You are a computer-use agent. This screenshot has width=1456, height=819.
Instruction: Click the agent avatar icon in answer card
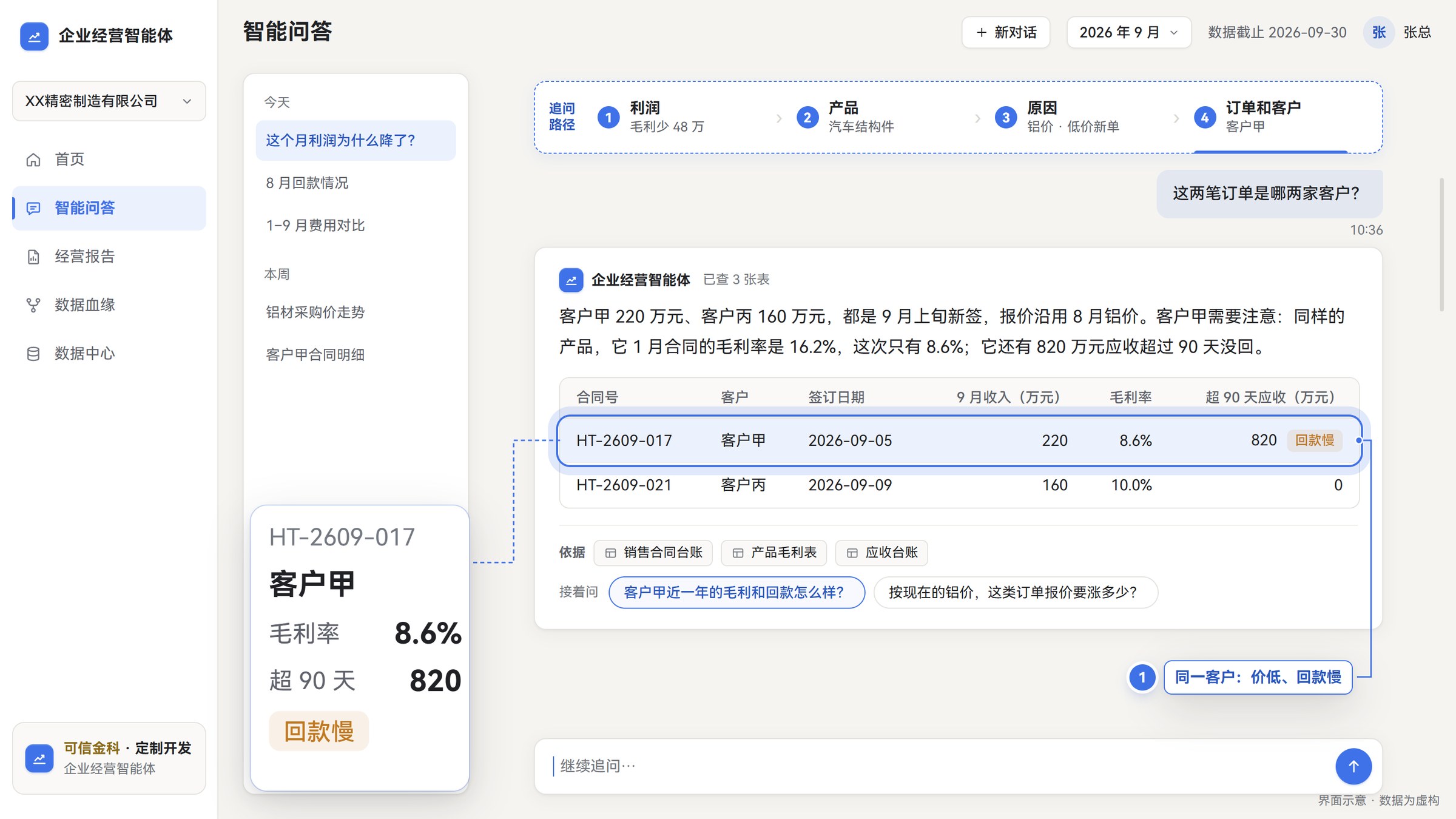tap(571, 280)
